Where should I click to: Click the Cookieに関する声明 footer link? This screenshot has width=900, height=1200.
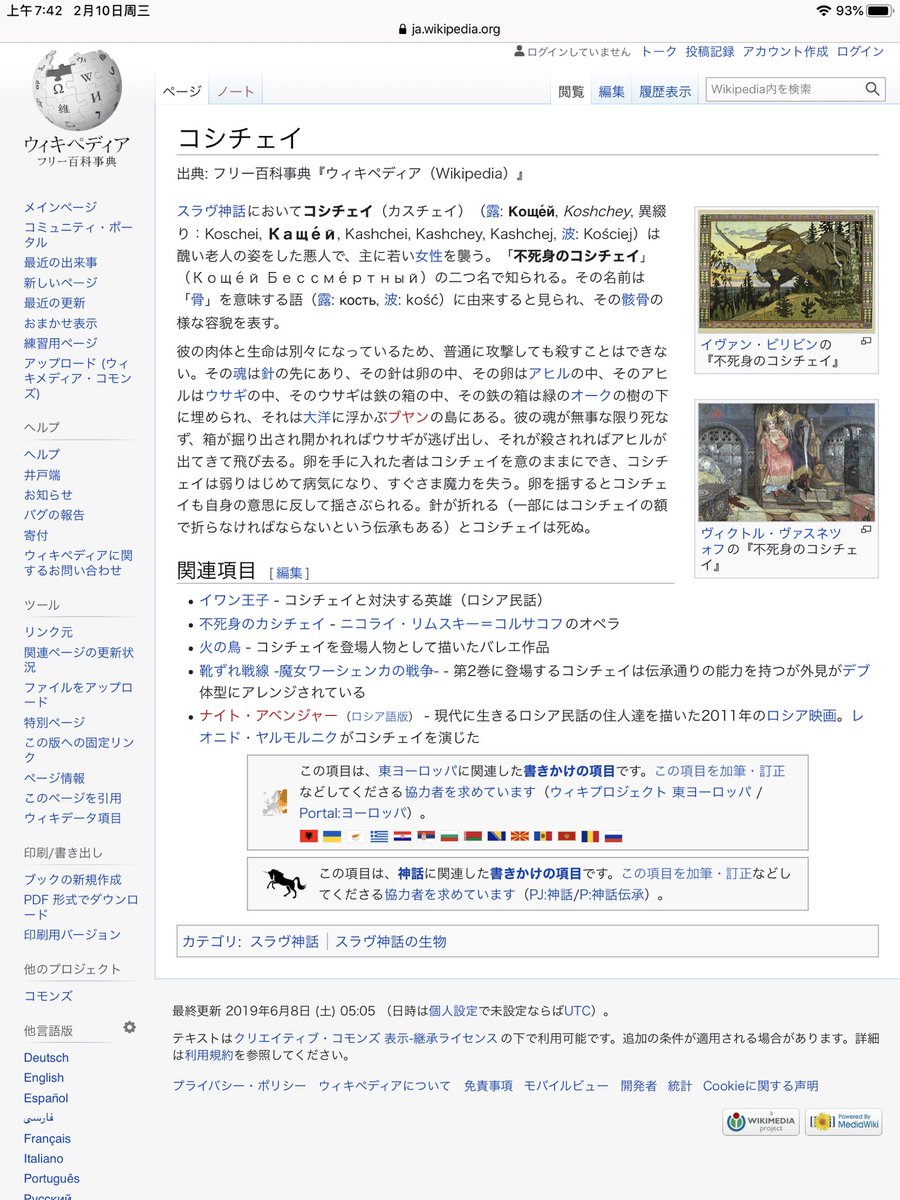760,1086
